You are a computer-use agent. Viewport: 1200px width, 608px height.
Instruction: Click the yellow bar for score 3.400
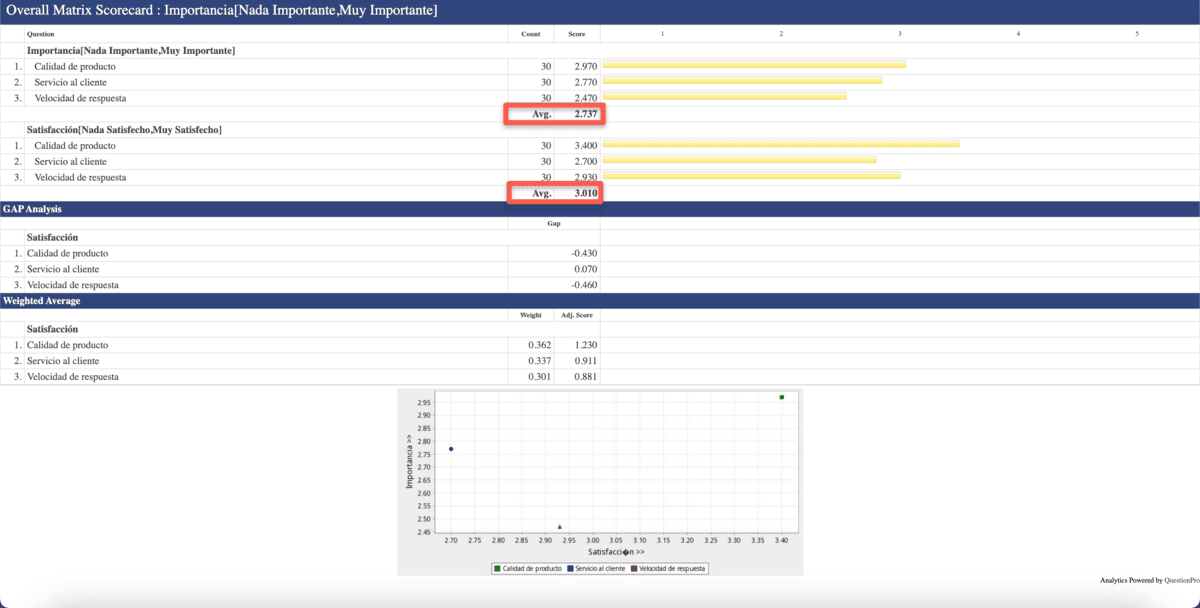click(781, 144)
